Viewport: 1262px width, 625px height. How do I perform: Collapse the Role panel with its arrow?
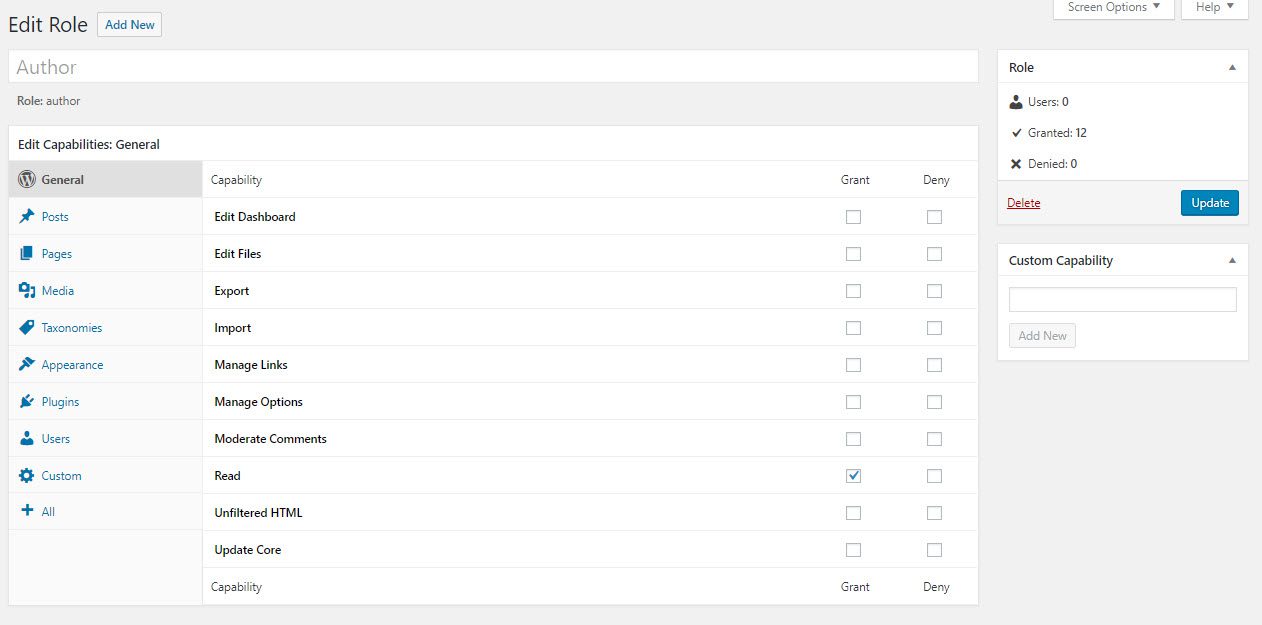(1232, 67)
